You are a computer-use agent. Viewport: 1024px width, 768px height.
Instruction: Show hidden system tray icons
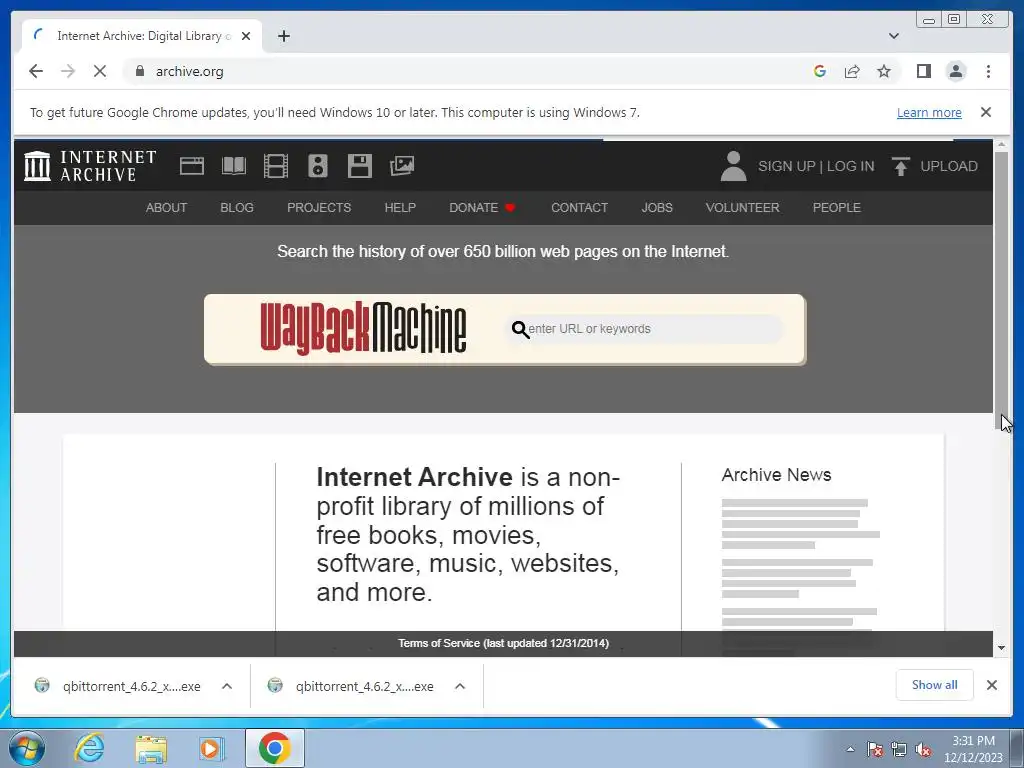tap(850, 749)
